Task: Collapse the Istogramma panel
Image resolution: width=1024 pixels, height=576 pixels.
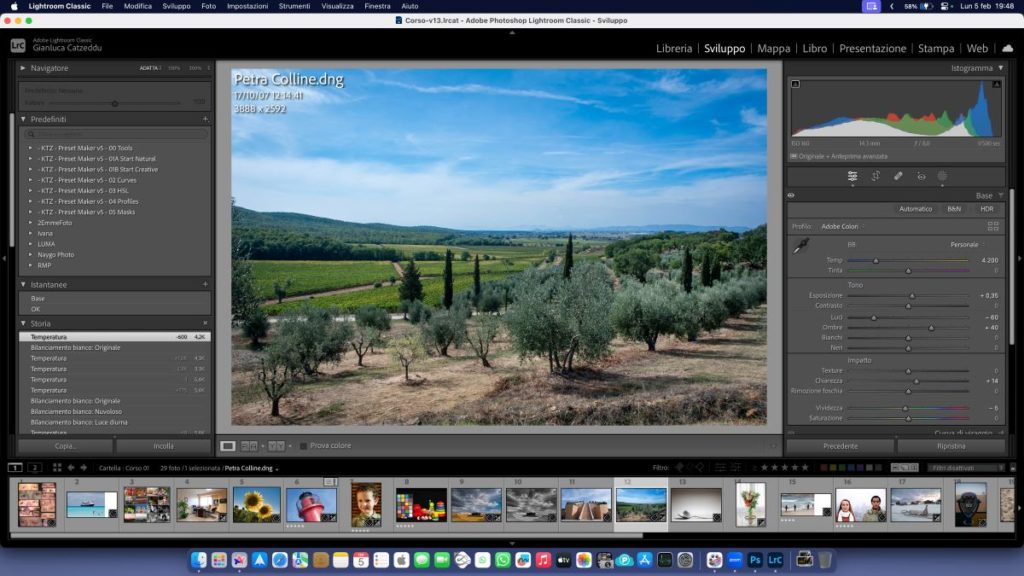Action: click(1000, 68)
